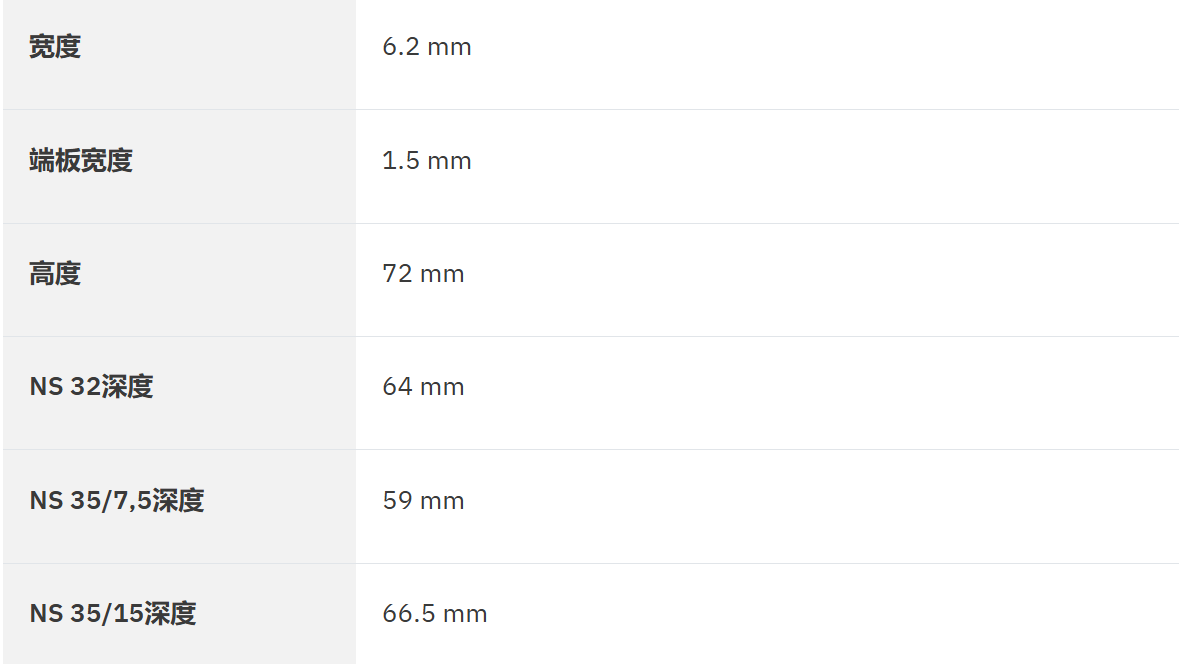This screenshot has width=1183, height=664.
Task: Select the 59 mm depth value
Action: pos(423,500)
